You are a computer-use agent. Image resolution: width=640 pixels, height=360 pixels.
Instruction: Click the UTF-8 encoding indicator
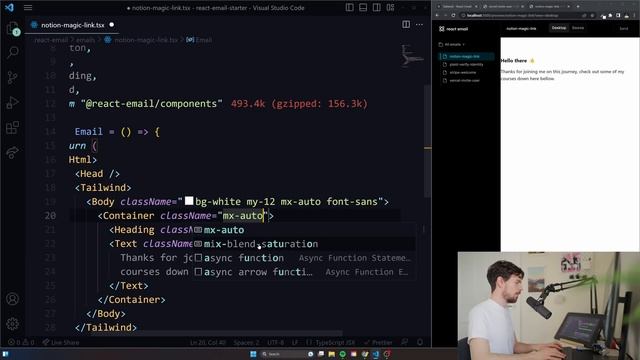pyautogui.click(x=276, y=342)
